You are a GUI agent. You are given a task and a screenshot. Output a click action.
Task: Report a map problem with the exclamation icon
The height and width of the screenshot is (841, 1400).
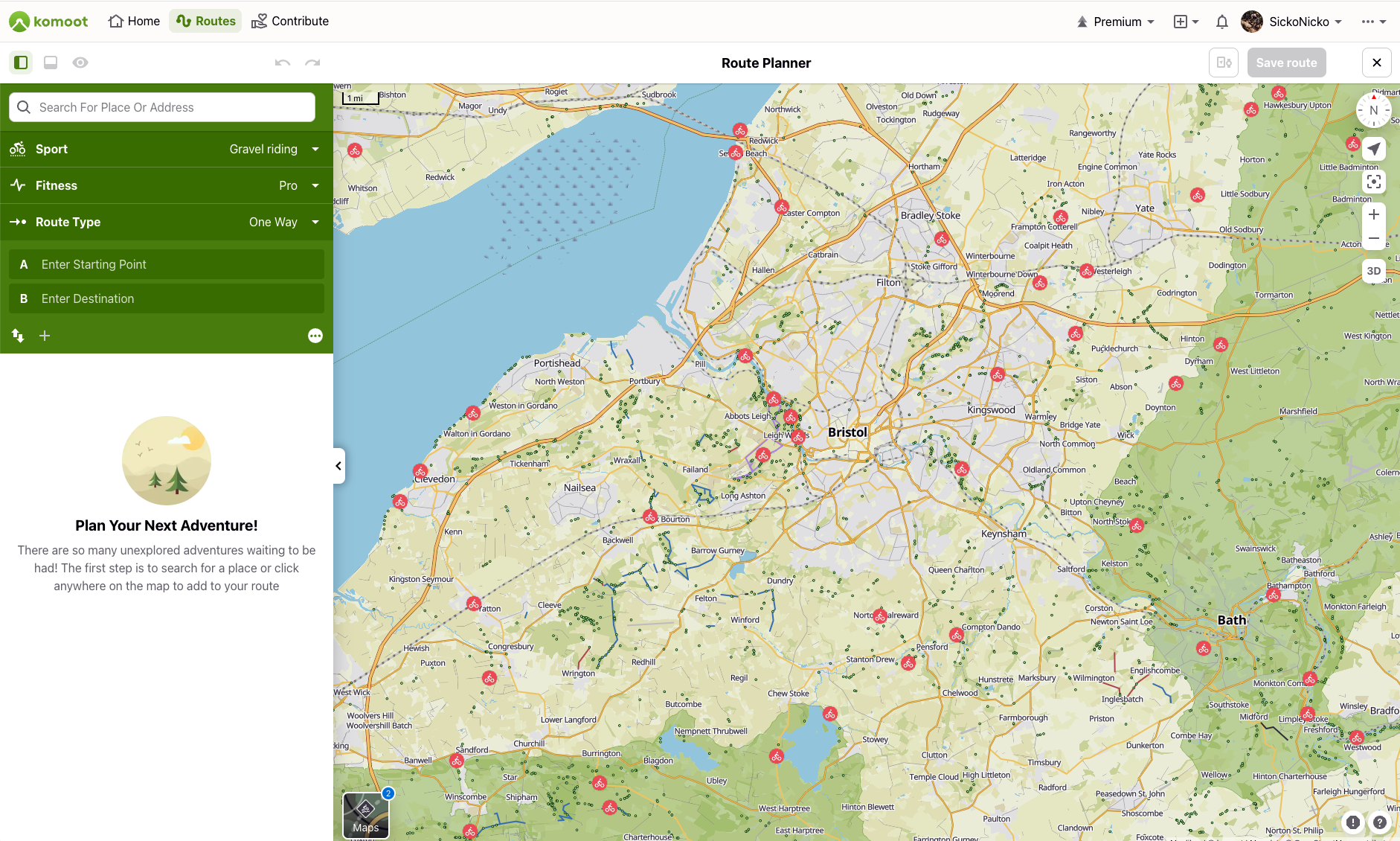click(x=1353, y=822)
